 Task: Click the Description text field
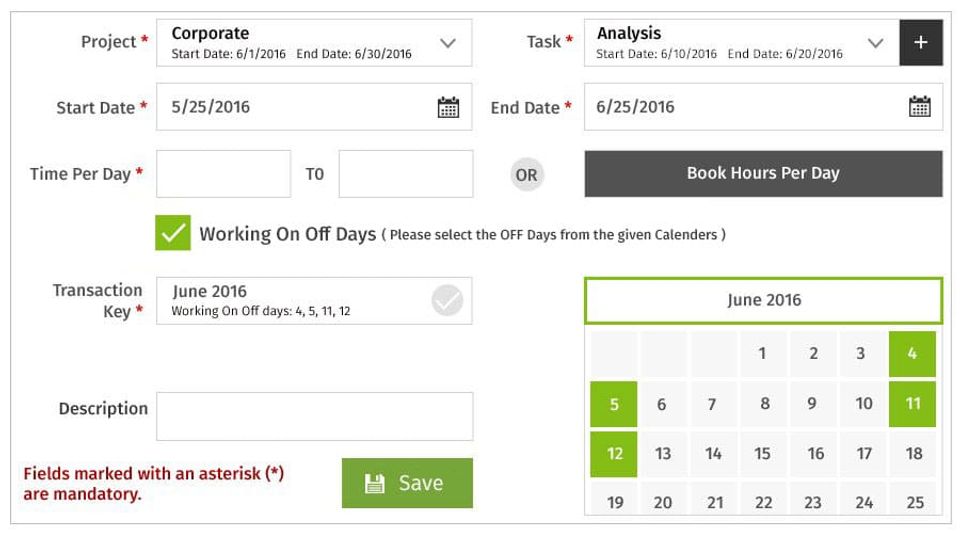pyautogui.click(x=314, y=416)
